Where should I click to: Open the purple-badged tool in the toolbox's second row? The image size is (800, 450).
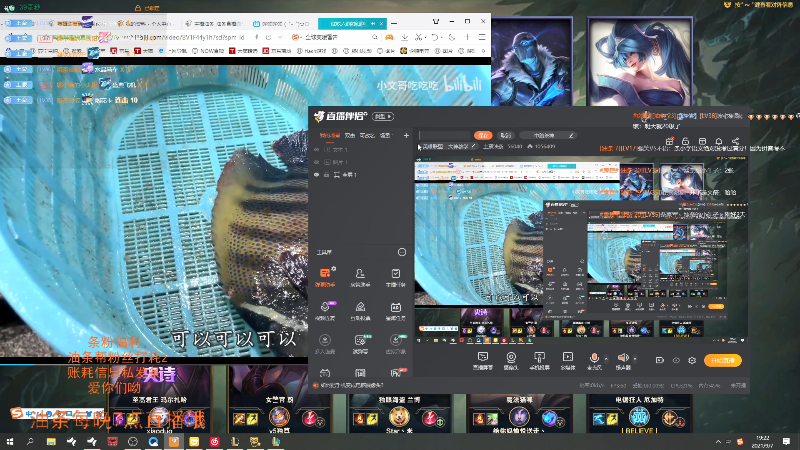(325, 310)
